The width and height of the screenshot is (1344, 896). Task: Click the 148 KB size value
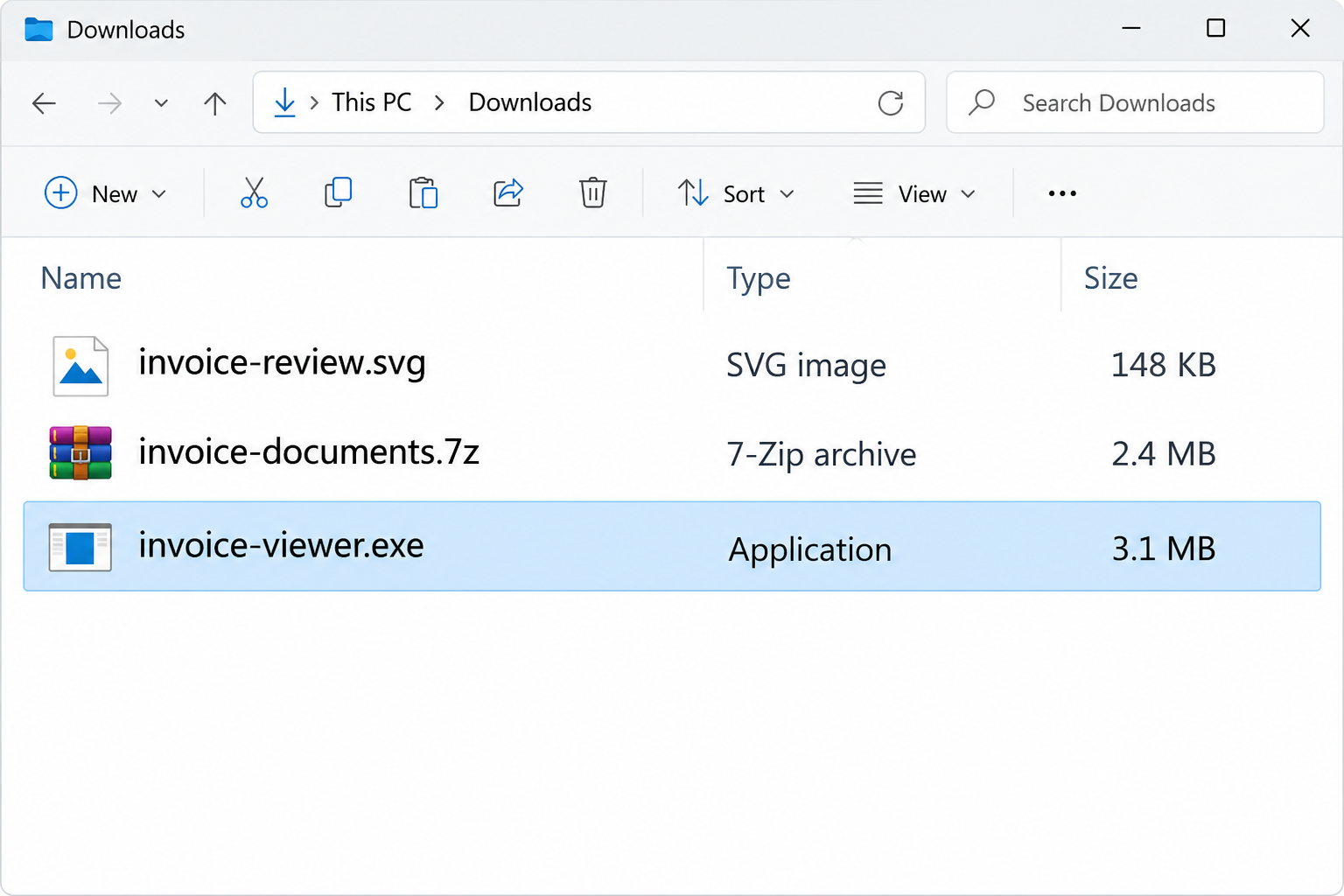pos(1164,365)
